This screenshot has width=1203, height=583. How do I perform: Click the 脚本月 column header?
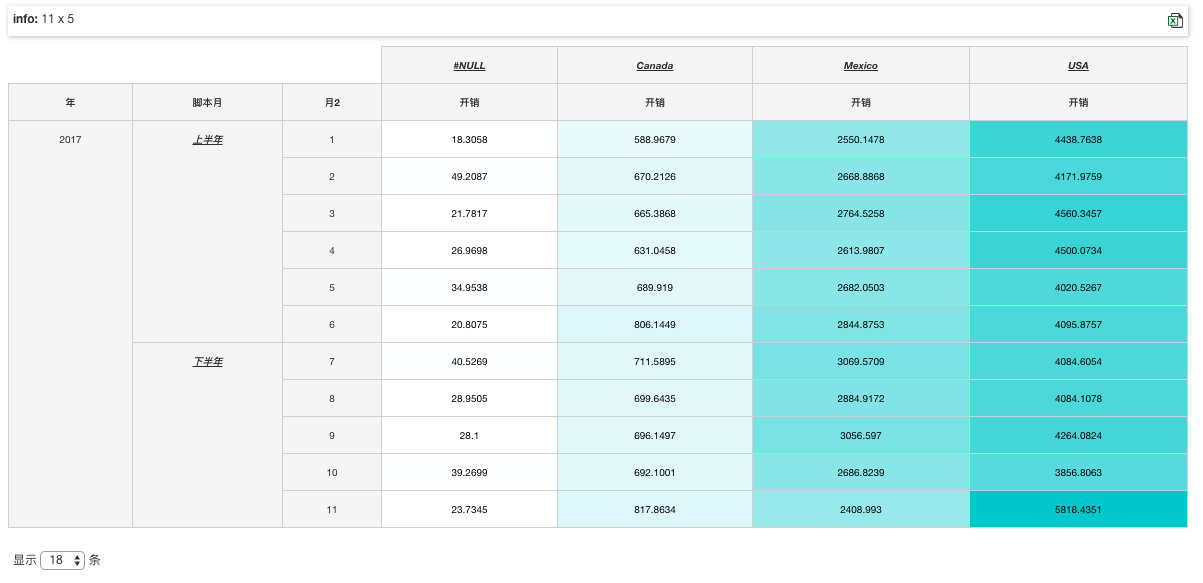207,103
